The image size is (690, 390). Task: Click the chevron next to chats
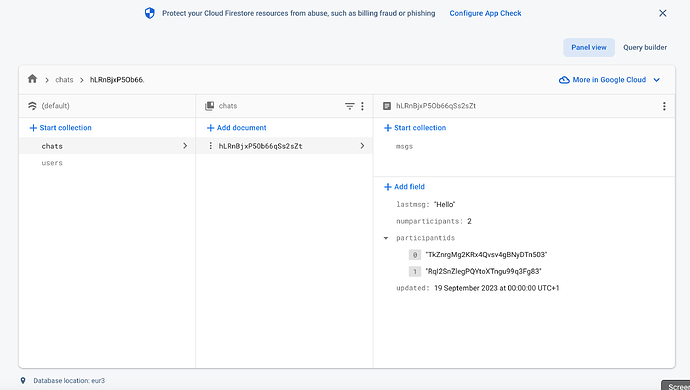tap(185, 146)
